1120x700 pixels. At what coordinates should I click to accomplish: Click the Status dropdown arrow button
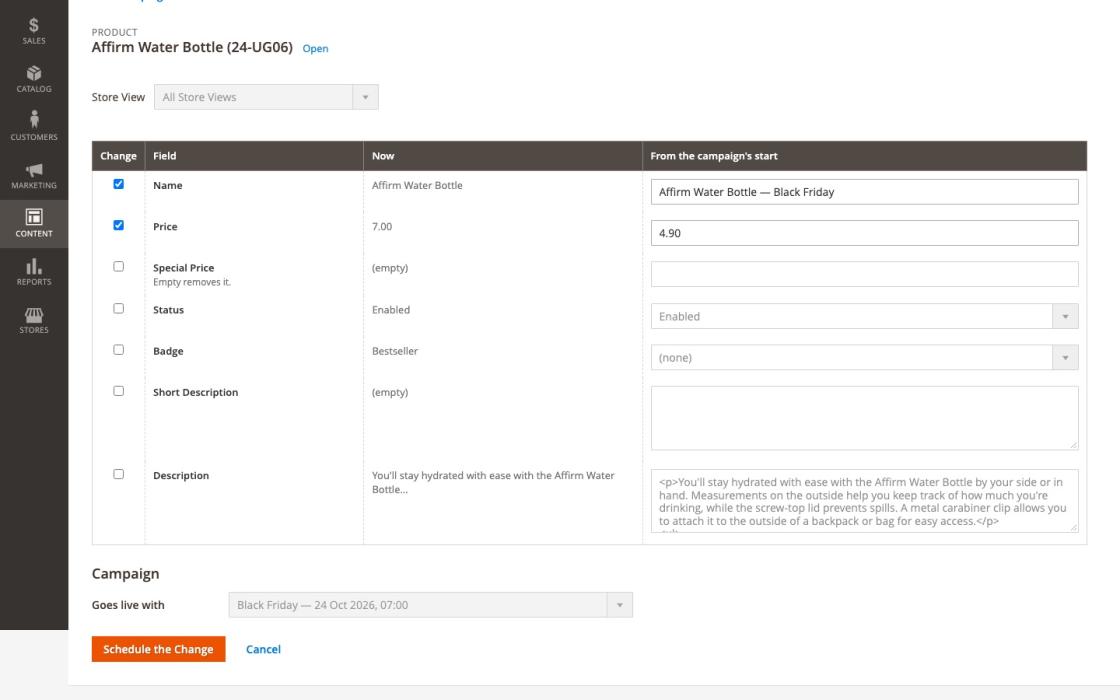pos(1065,316)
